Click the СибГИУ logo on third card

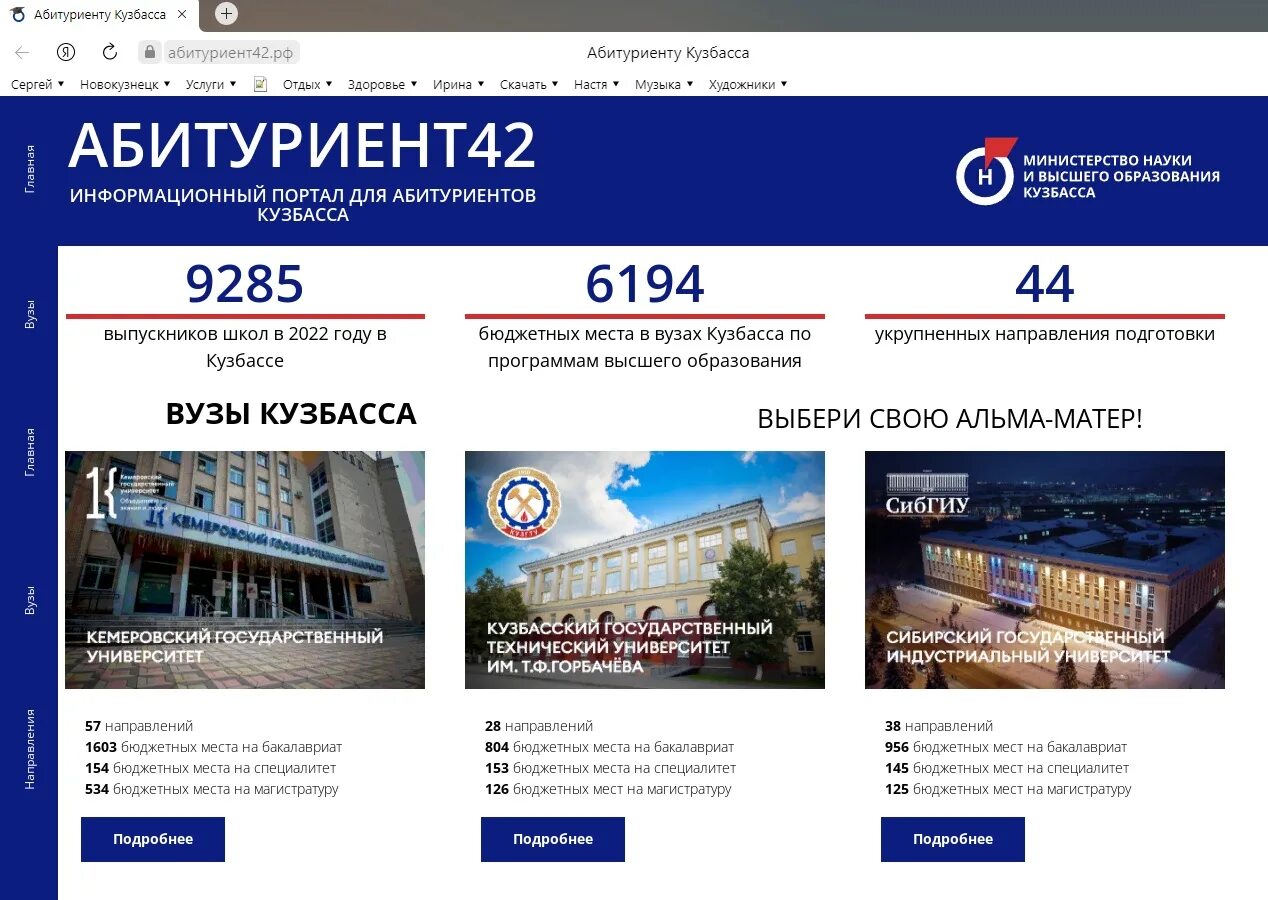pyautogui.click(x=927, y=492)
